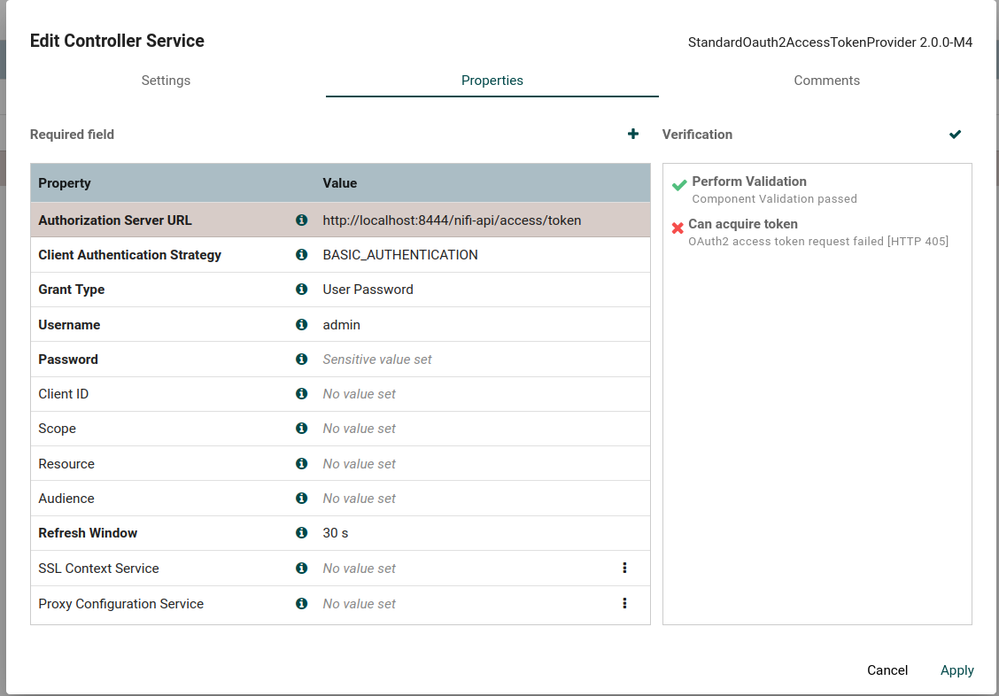Switch to the Settings tab
This screenshot has width=999, height=696.
(x=166, y=80)
